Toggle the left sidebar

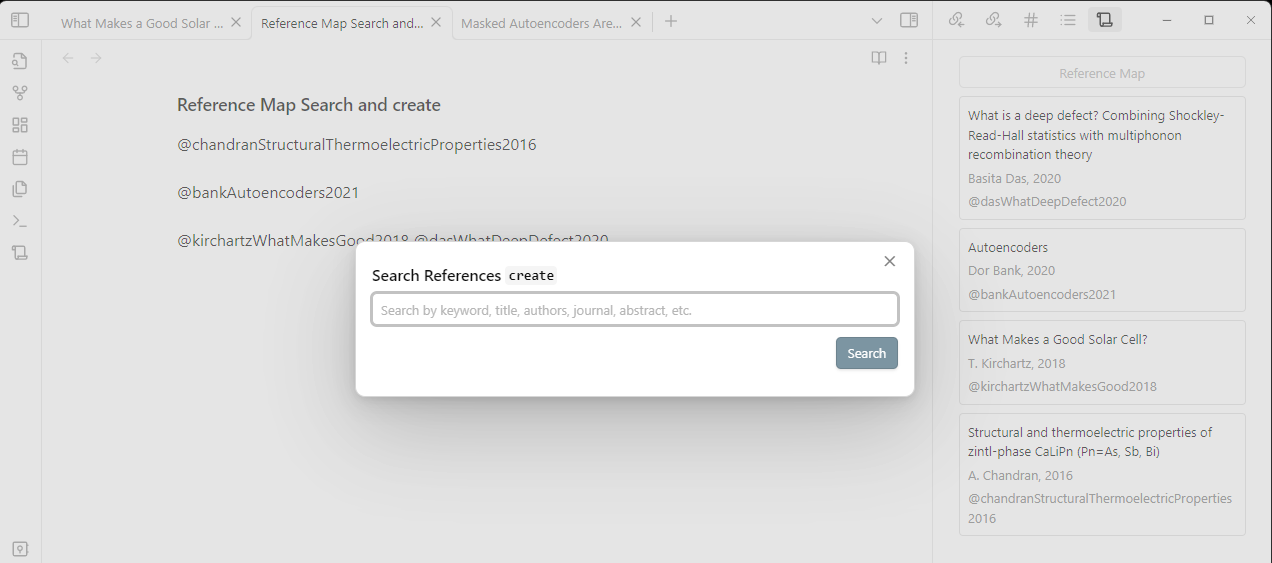(20, 20)
